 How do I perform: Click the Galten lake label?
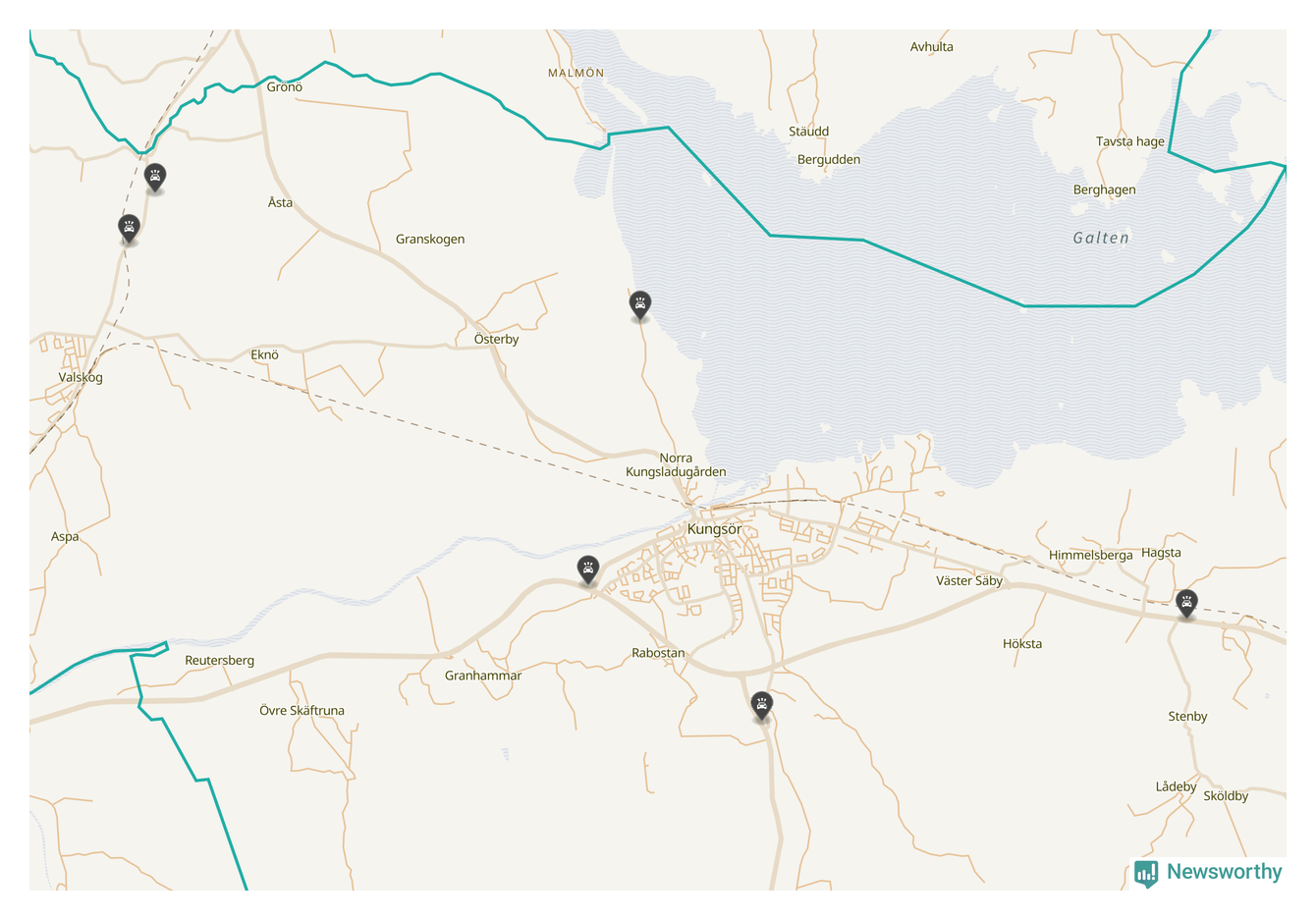[1100, 238]
